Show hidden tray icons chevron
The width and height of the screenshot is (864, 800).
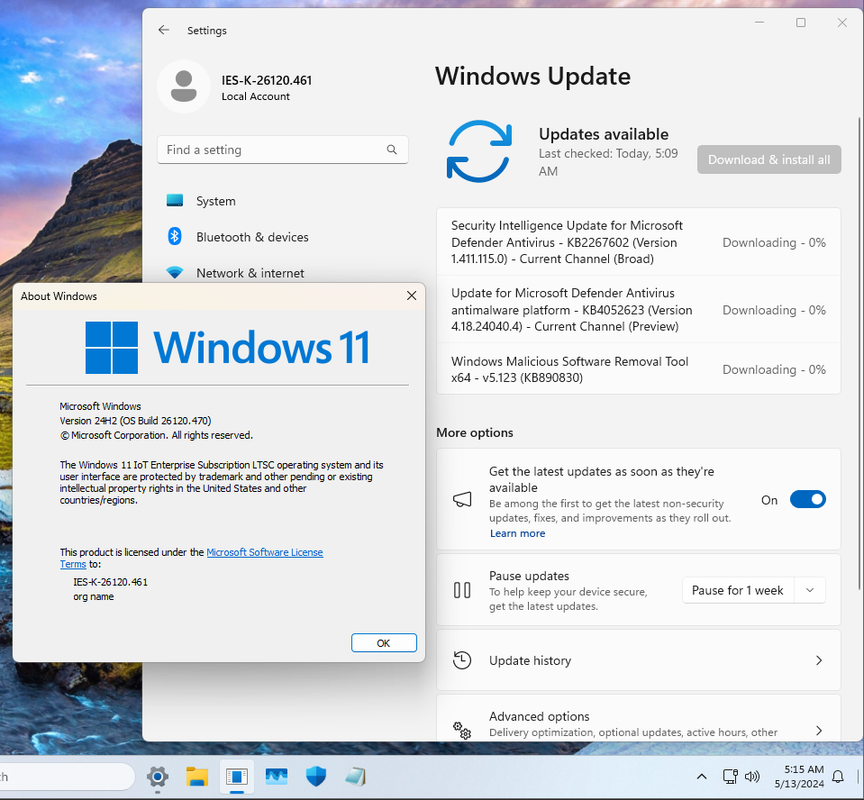(701, 777)
